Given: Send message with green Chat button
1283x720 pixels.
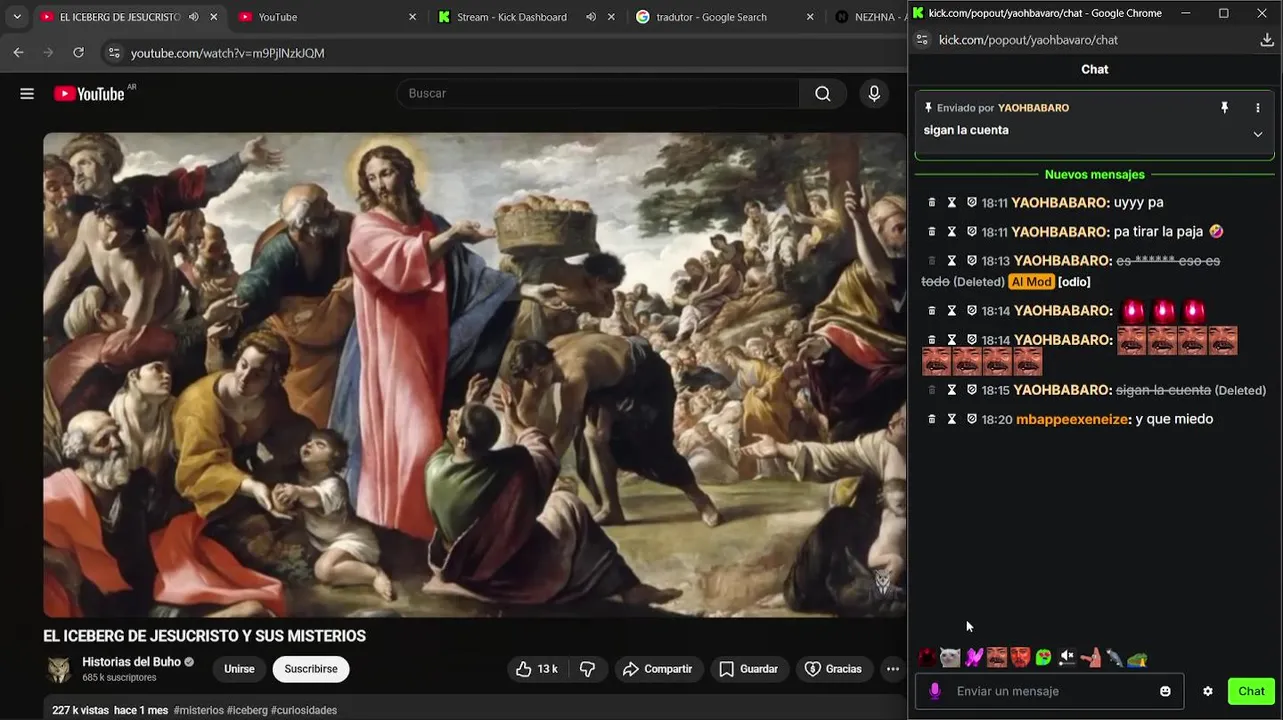Looking at the screenshot, I should click(x=1251, y=691).
